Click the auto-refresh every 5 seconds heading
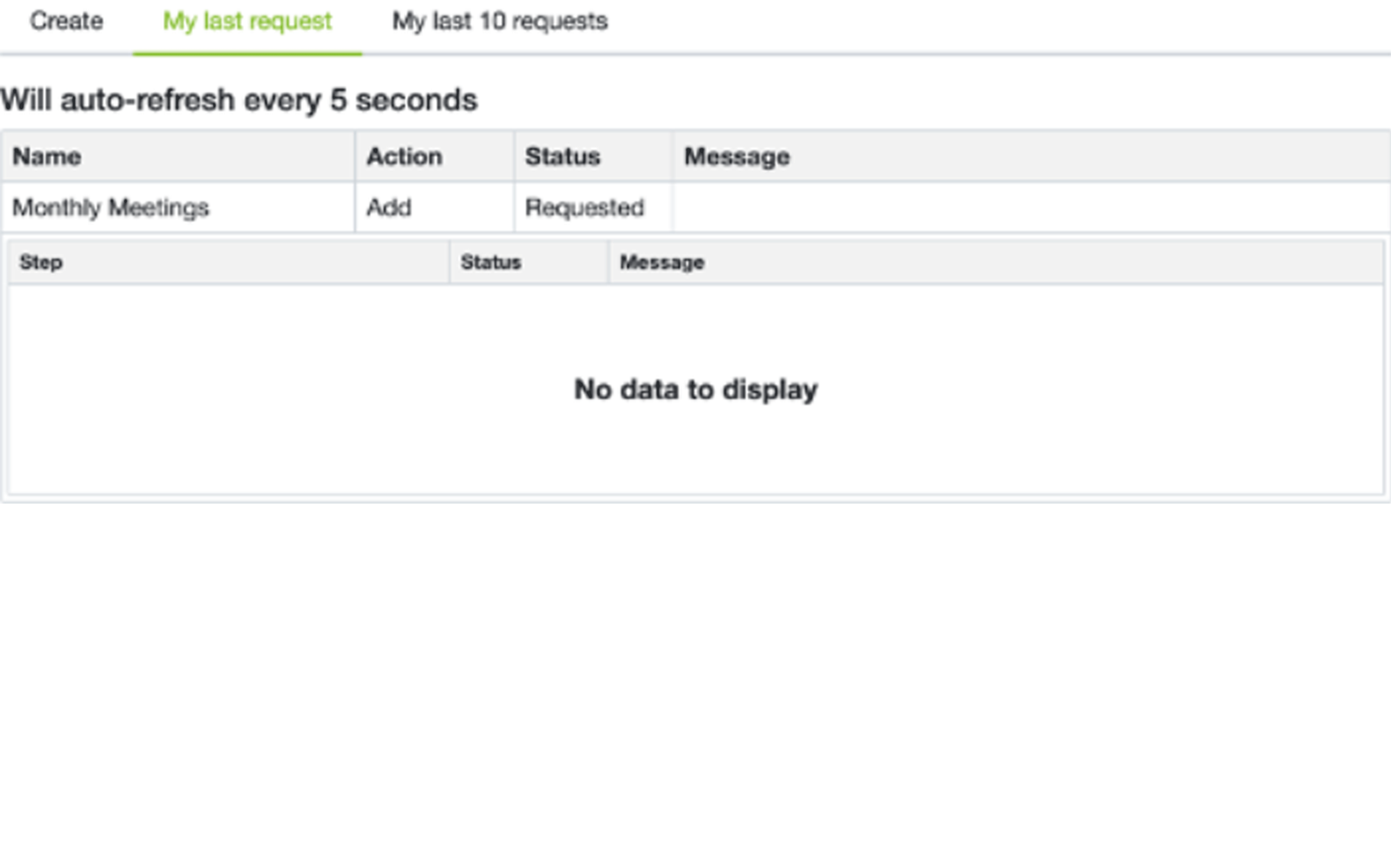Screen dimensions: 1391x868 (239, 100)
